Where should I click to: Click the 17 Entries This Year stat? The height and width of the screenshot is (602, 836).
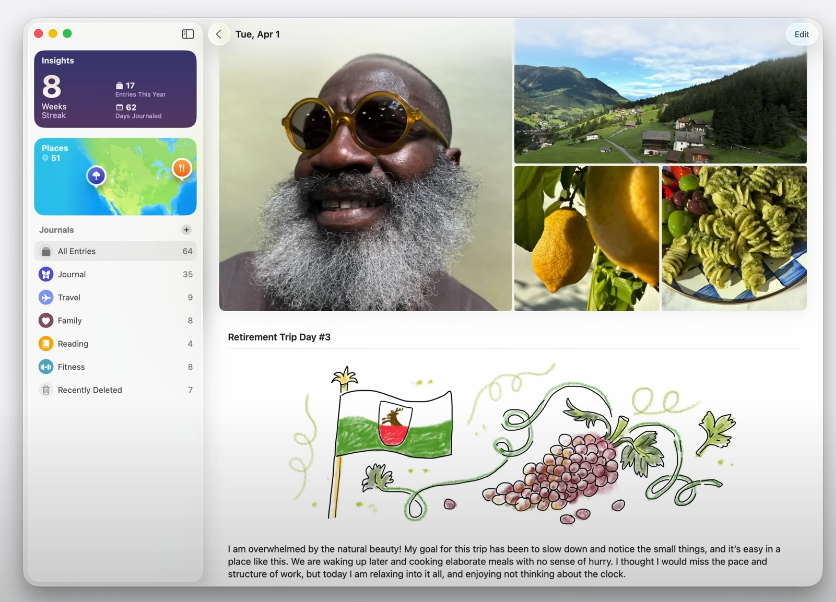pyautogui.click(x=141, y=90)
